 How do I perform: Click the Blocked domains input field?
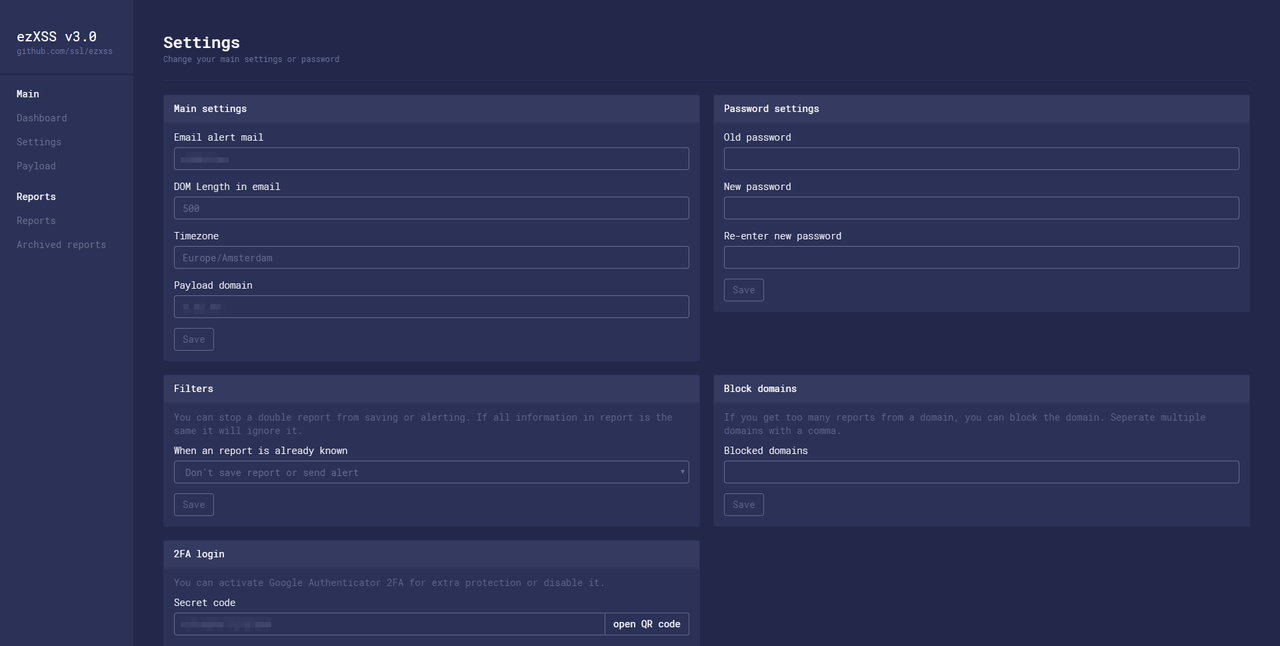coord(981,472)
